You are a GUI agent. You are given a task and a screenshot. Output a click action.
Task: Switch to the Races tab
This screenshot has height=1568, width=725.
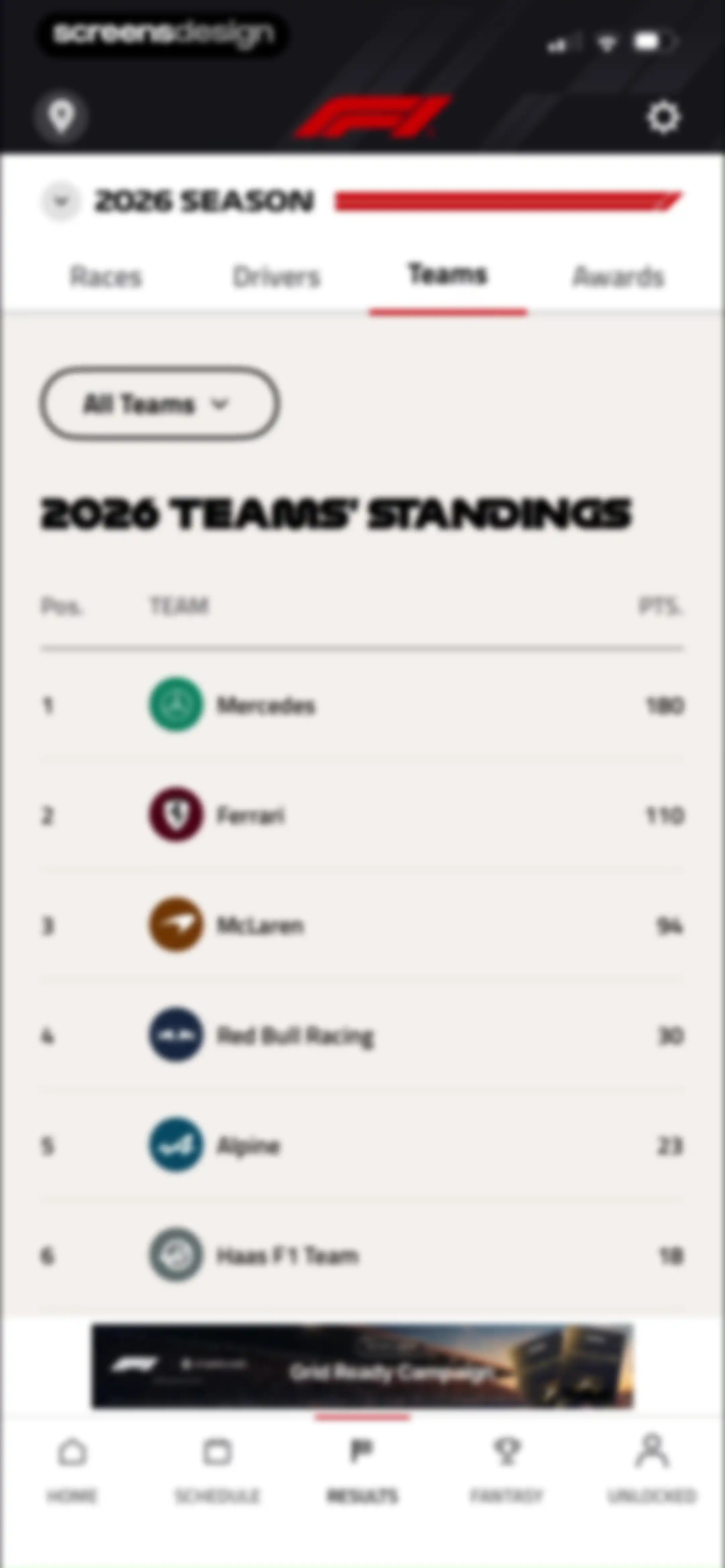(106, 277)
